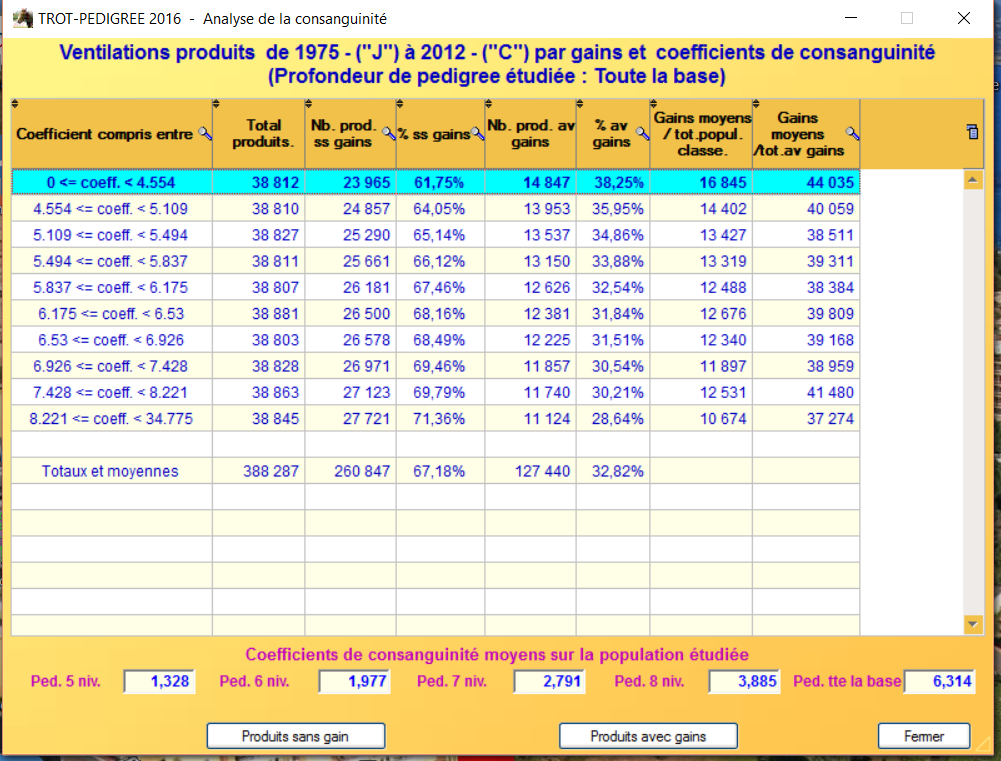Image resolution: width=1001 pixels, height=761 pixels.
Task: Click the 10 674 gains moyens cell
Action: (701, 418)
